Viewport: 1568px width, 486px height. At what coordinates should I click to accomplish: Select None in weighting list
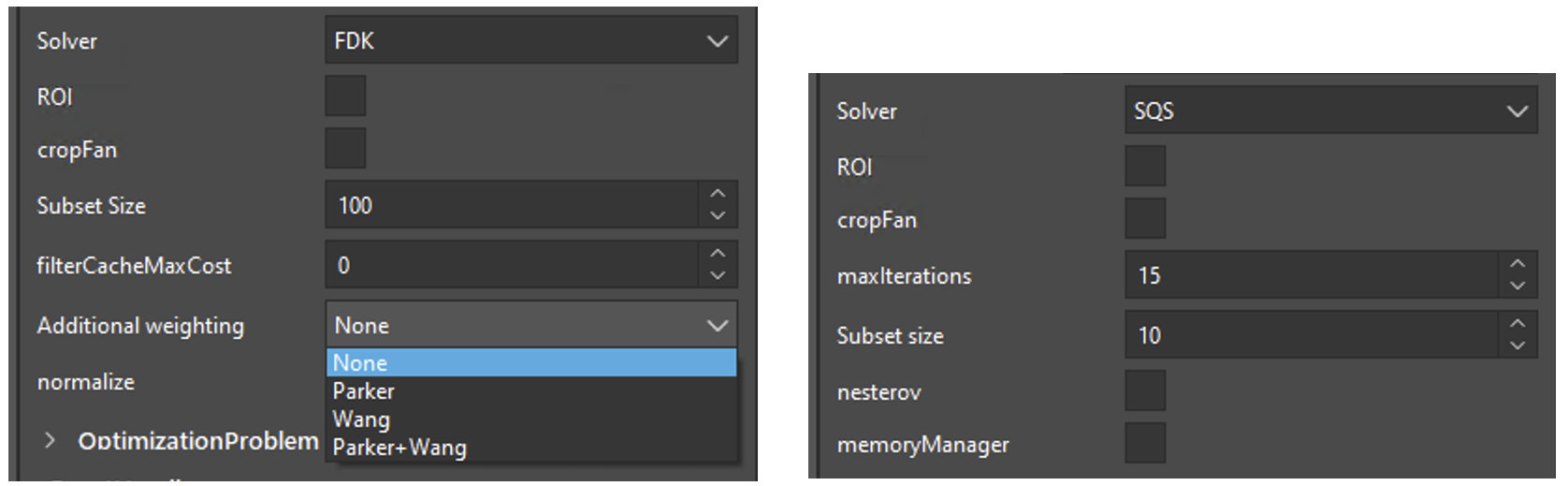(x=531, y=362)
